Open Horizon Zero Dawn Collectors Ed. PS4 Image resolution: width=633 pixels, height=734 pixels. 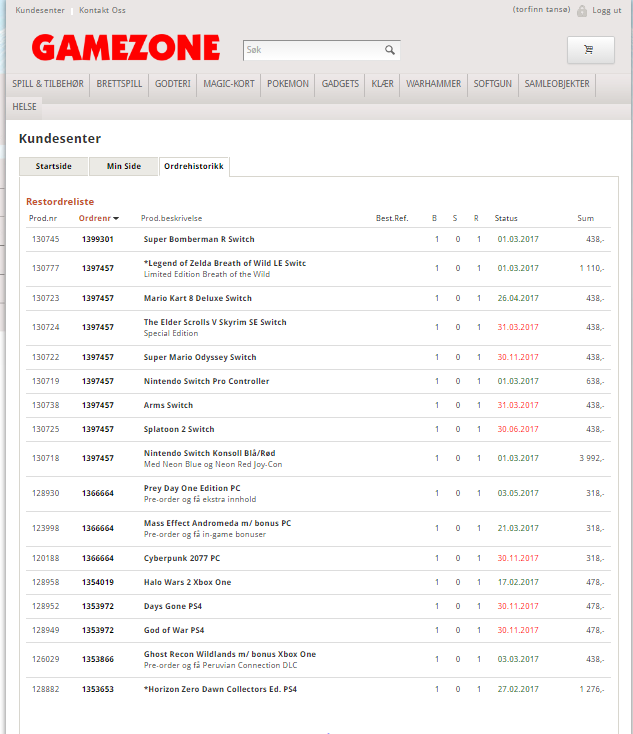click(220, 689)
